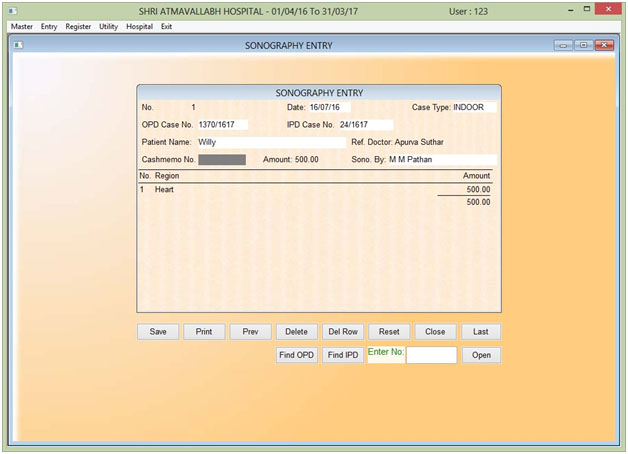Click the Patient Name field
The height and width of the screenshot is (454, 628).
[256, 143]
